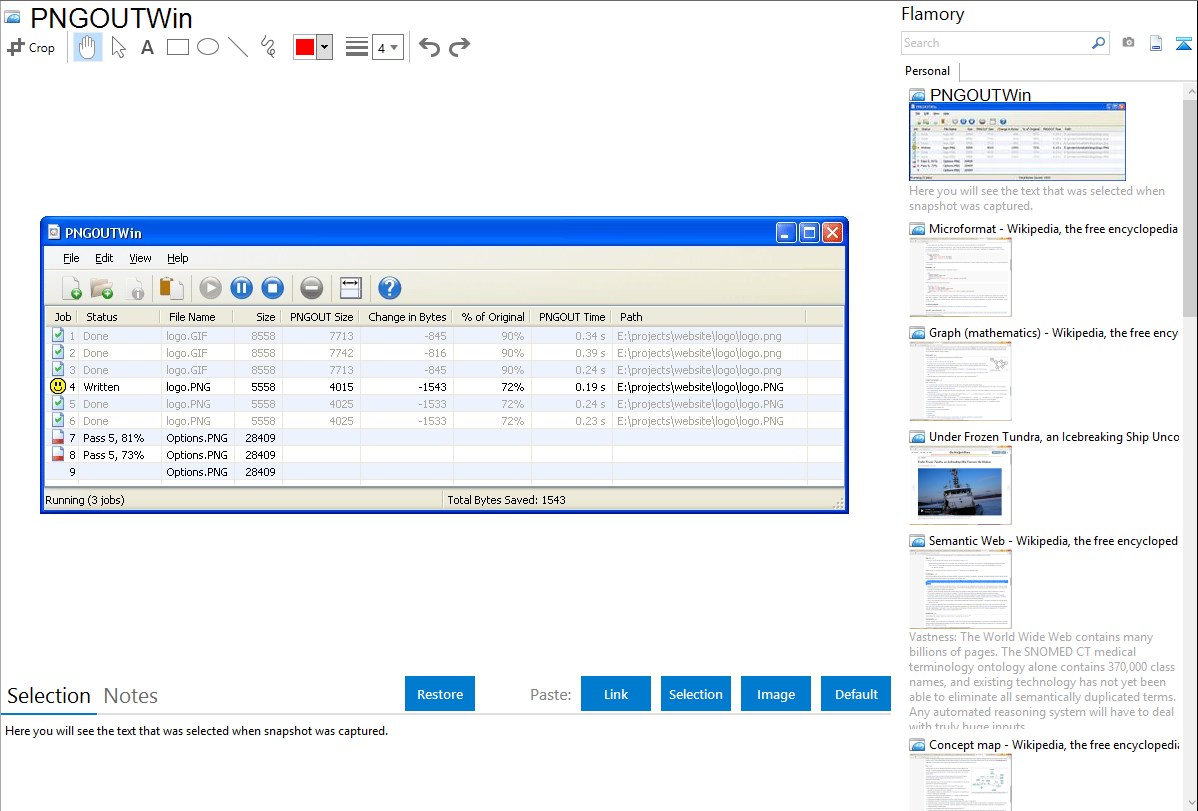Open the Under Frozen Tundra ship thumbnail
The image size is (1198, 811).
click(960, 485)
